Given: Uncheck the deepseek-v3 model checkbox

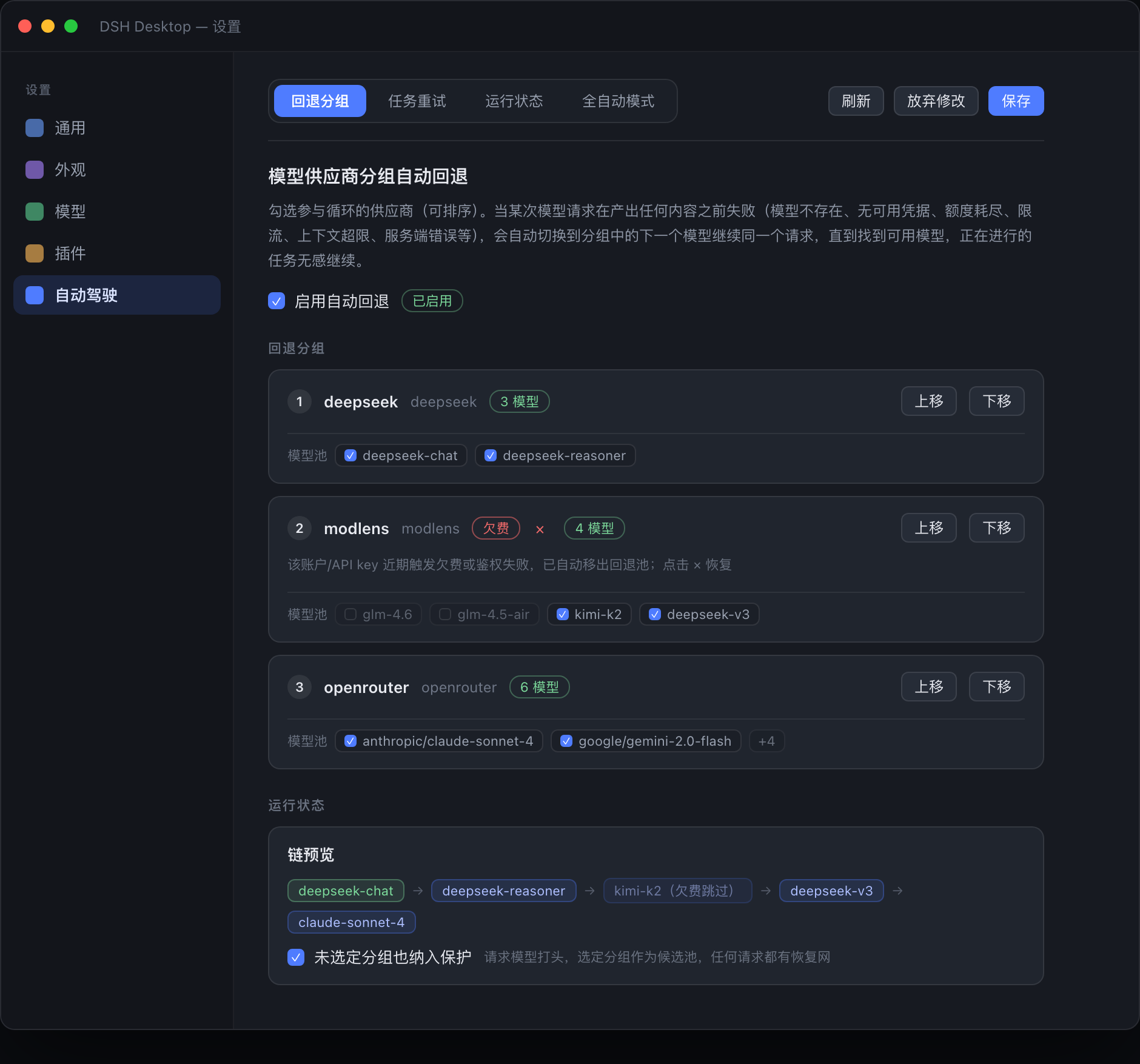Looking at the screenshot, I should click(x=655, y=614).
